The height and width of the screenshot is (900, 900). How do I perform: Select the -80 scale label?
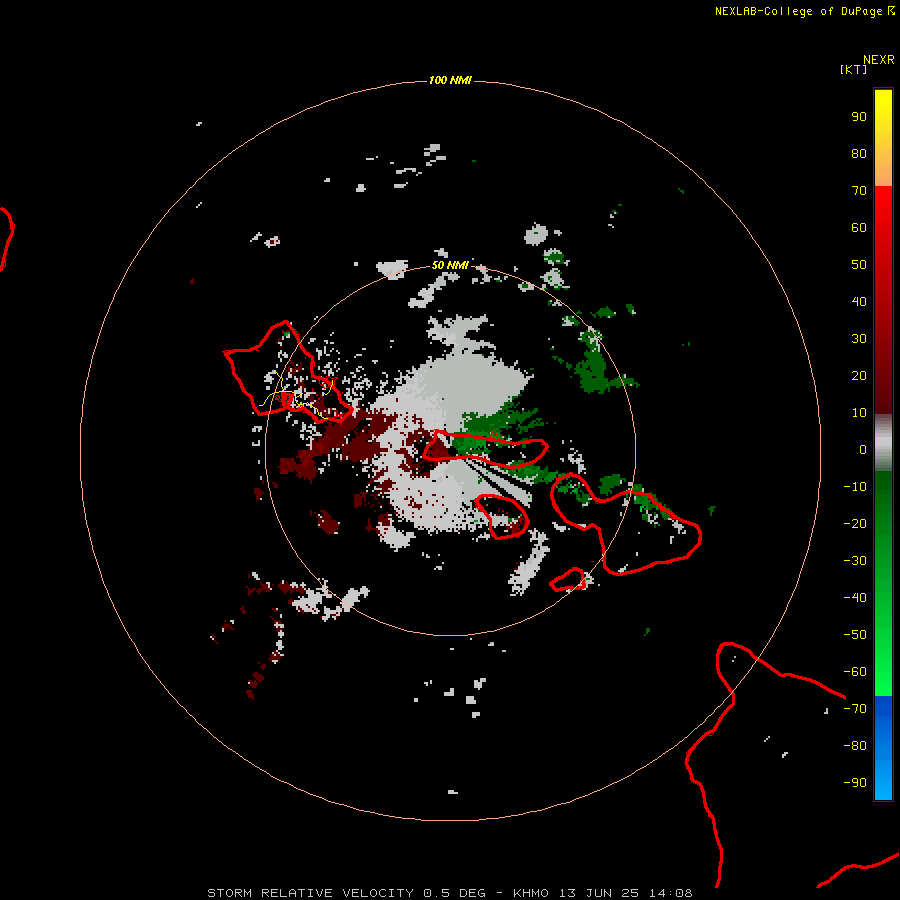pos(855,746)
